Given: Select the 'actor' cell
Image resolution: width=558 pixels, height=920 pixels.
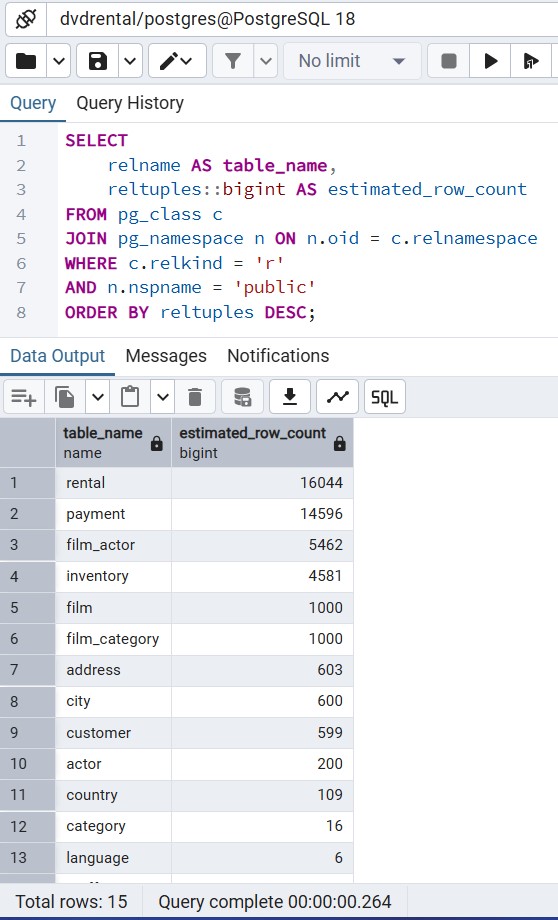Looking at the screenshot, I should 113,764.
